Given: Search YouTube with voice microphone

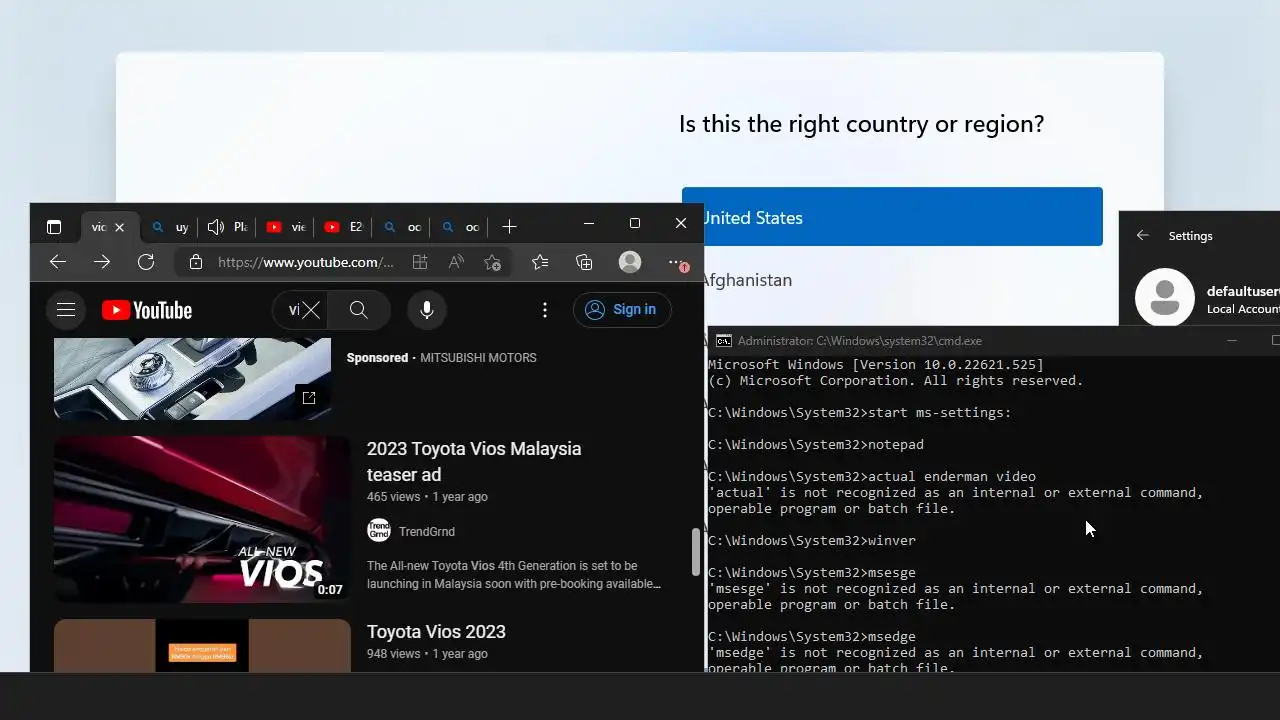Looking at the screenshot, I should tap(427, 310).
